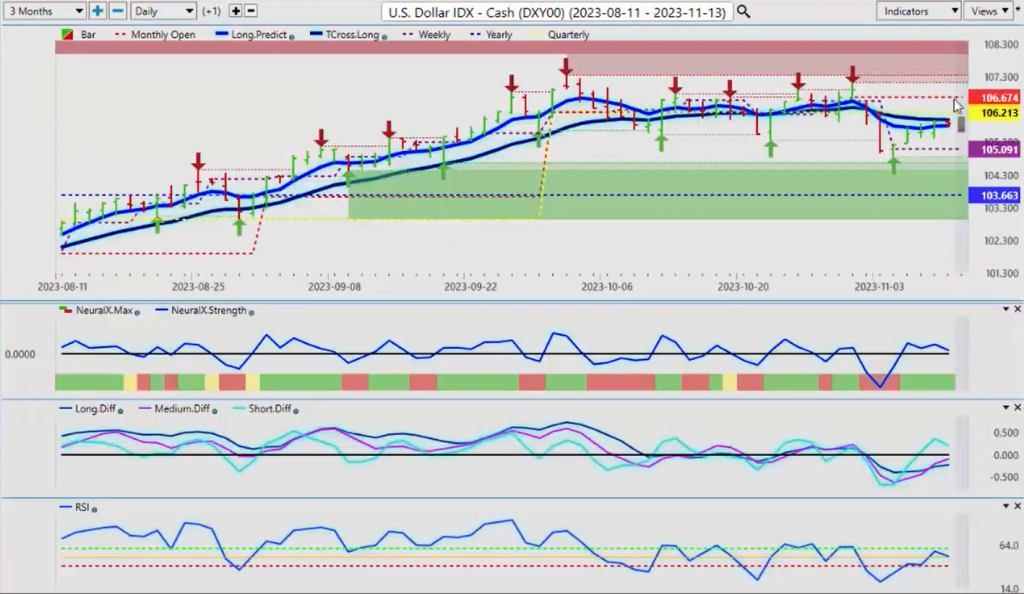Open the Diff panel options arrow

pyautogui.click(x=1006, y=407)
